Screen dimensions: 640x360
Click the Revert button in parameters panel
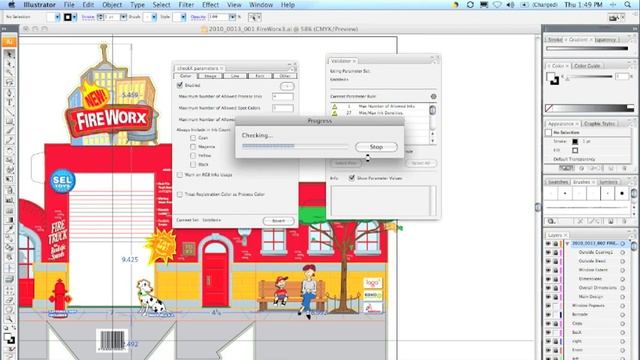(x=278, y=220)
